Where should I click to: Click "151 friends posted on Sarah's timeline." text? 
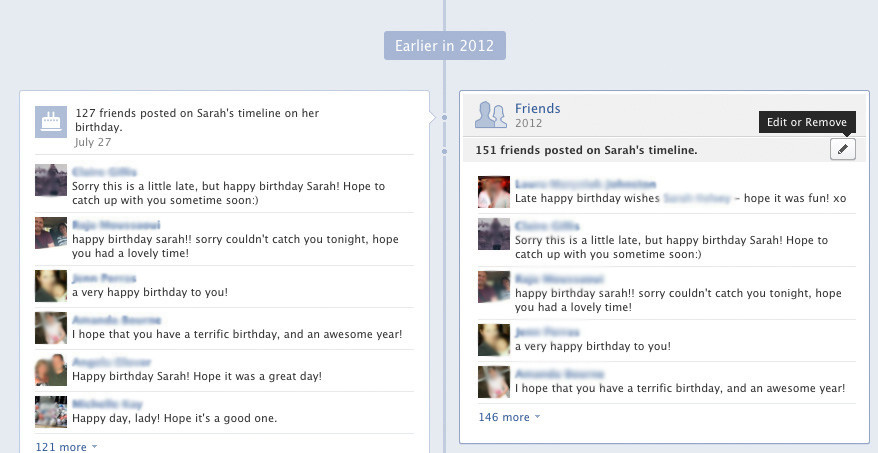(x=586, y=150)
